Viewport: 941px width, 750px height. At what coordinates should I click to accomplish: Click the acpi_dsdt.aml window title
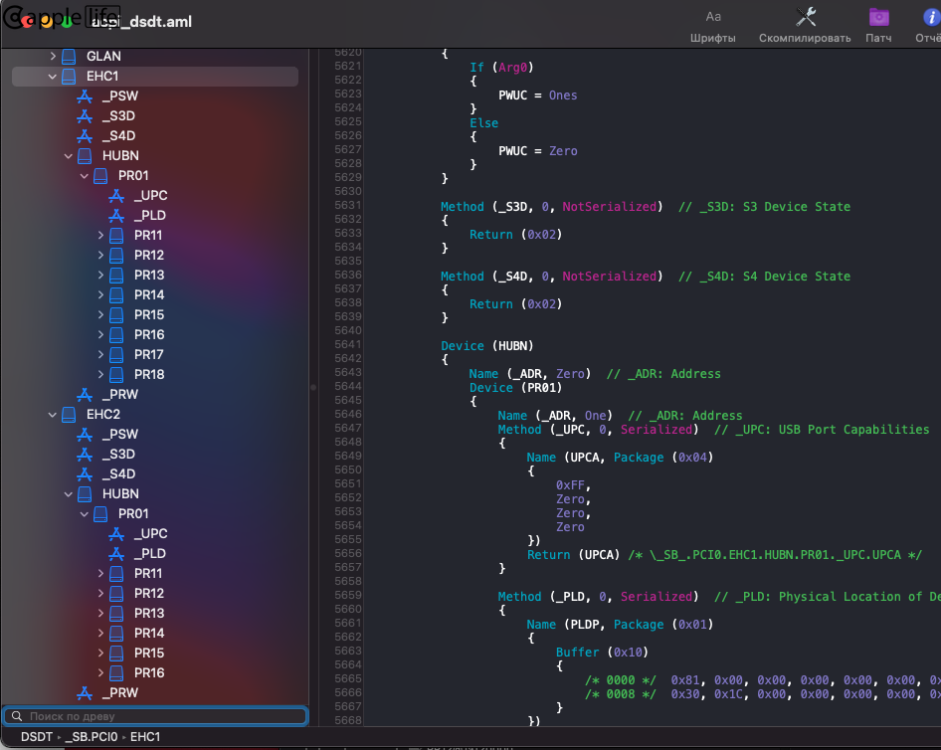pyautogui.click(x=142, y=22)
